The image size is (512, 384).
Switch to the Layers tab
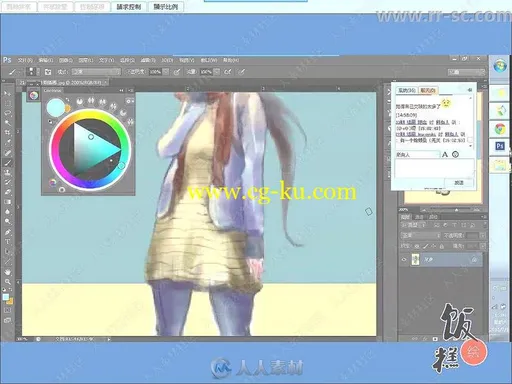coord(405,217)
